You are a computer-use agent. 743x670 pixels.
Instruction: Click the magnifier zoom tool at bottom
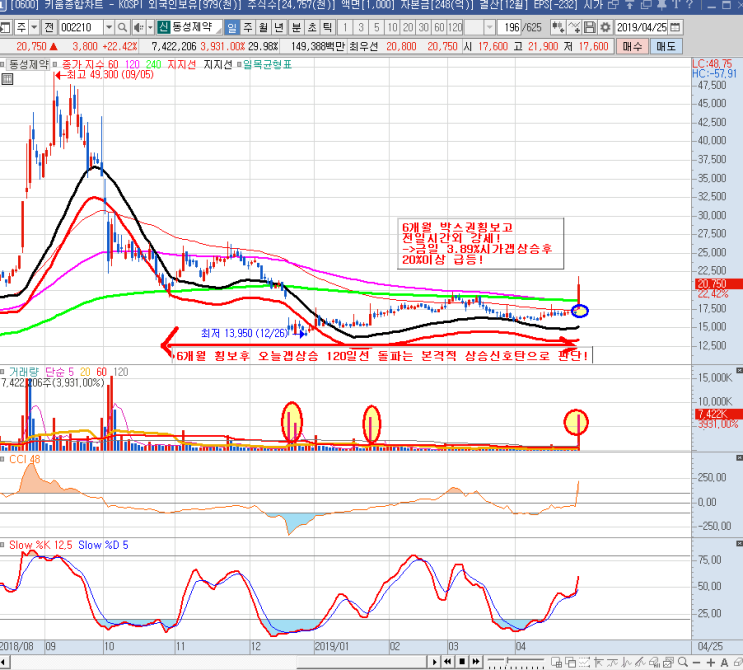683,662
